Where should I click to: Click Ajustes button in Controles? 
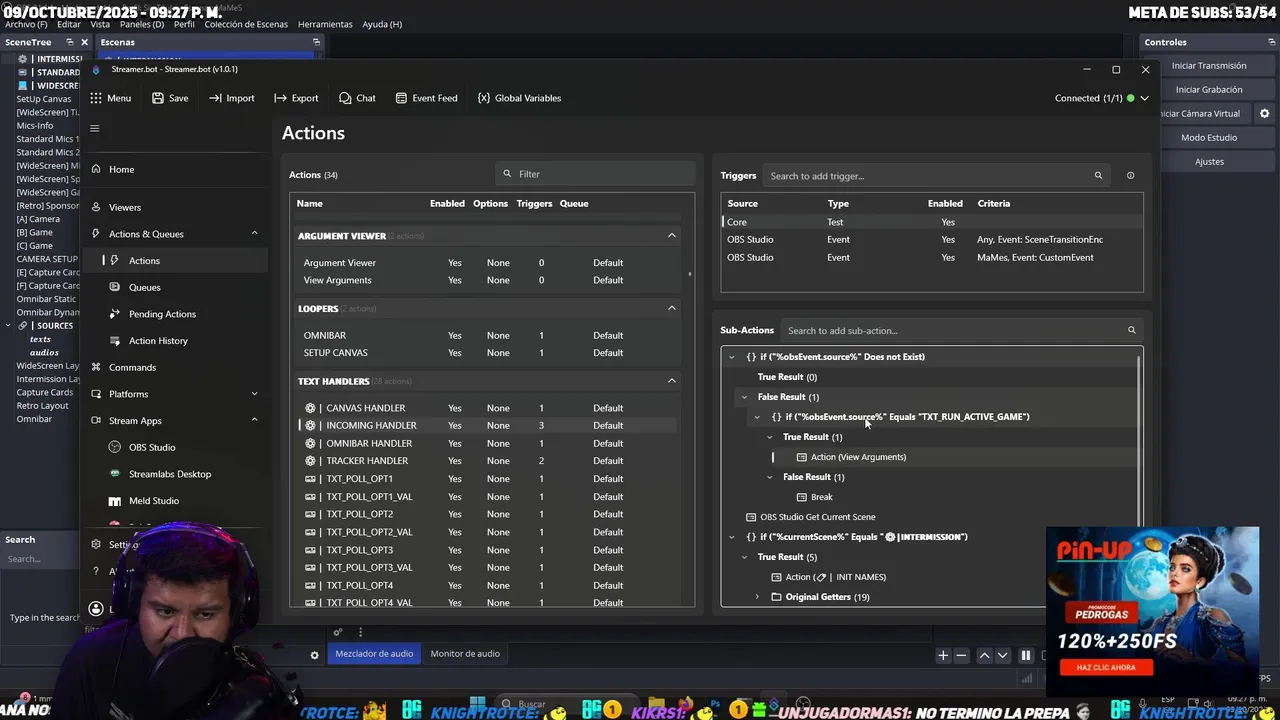click(x=1209, y=162)
